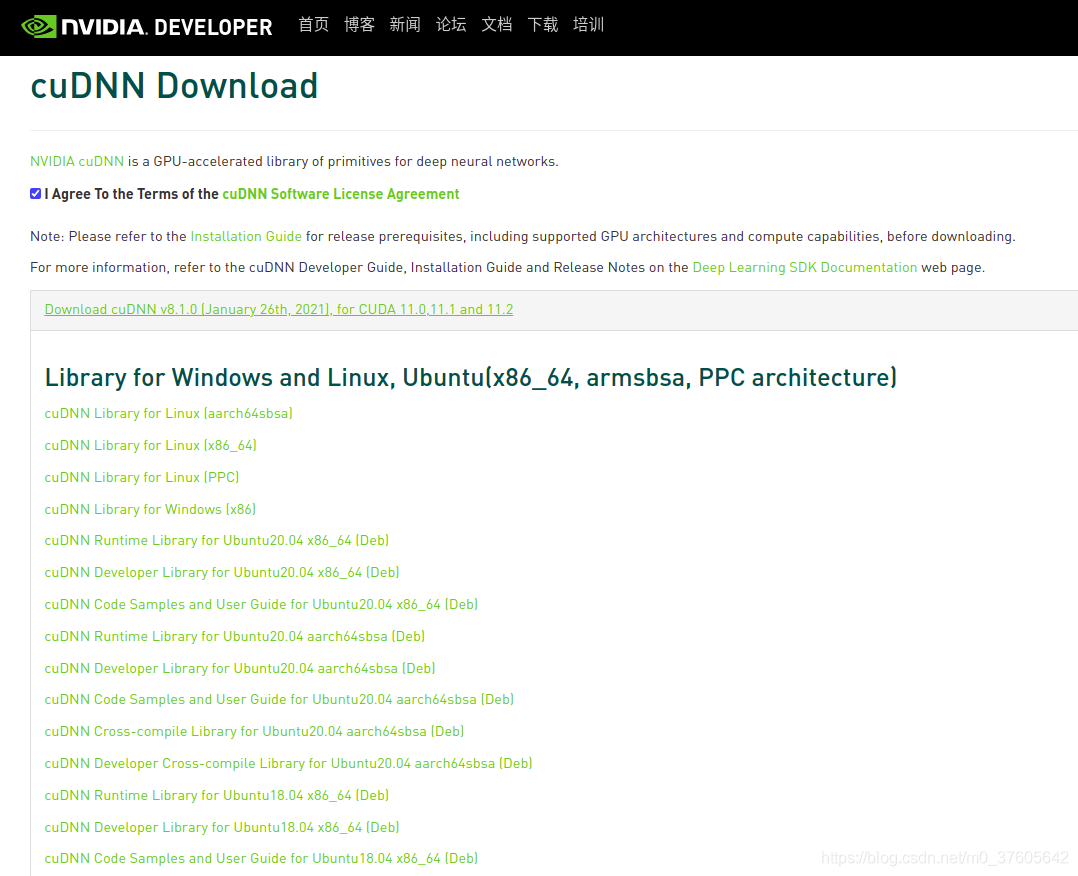Open the Installation Guide link

[x=246, y=237]
